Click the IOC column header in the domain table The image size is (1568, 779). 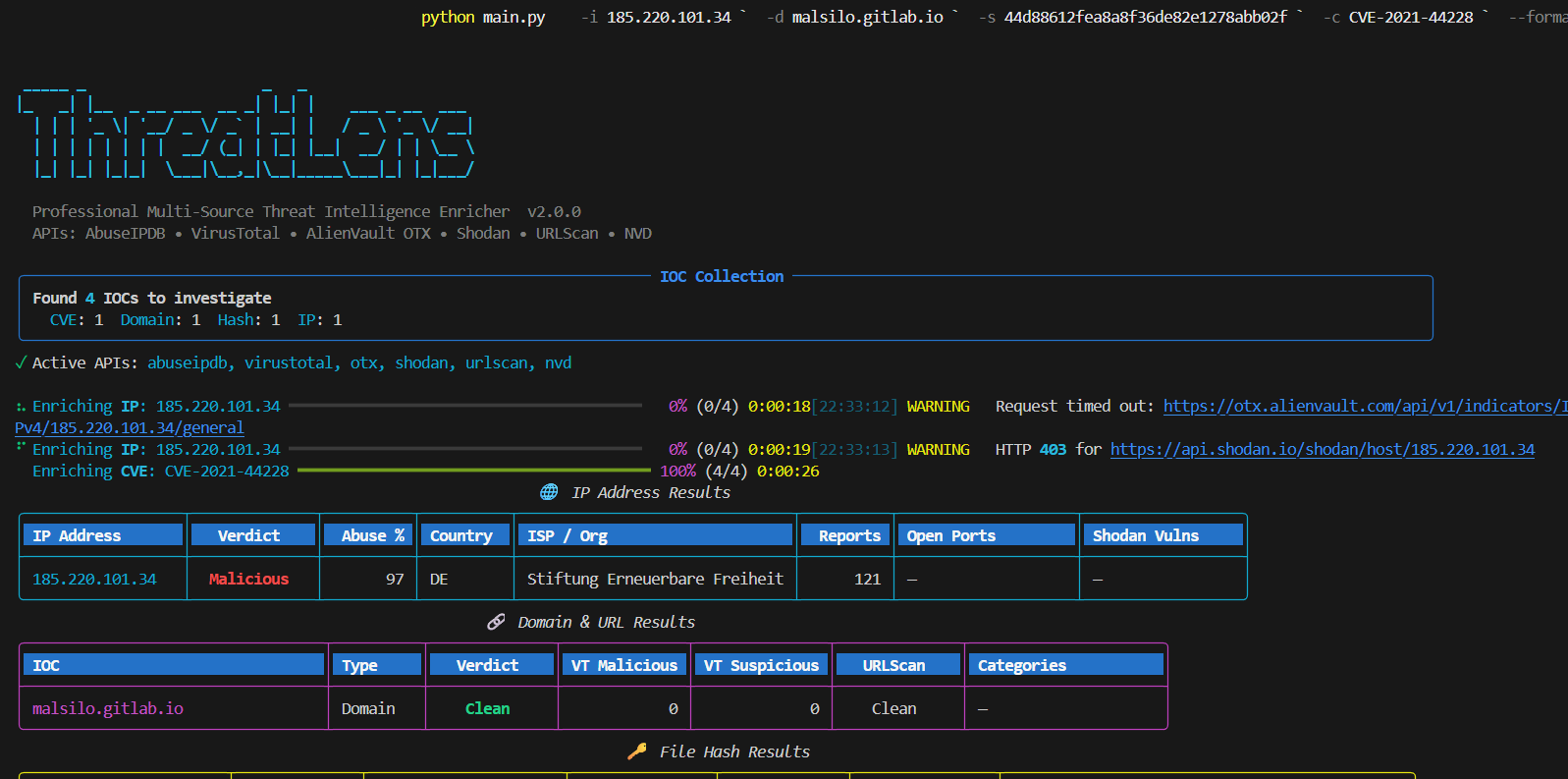point(174,665)
